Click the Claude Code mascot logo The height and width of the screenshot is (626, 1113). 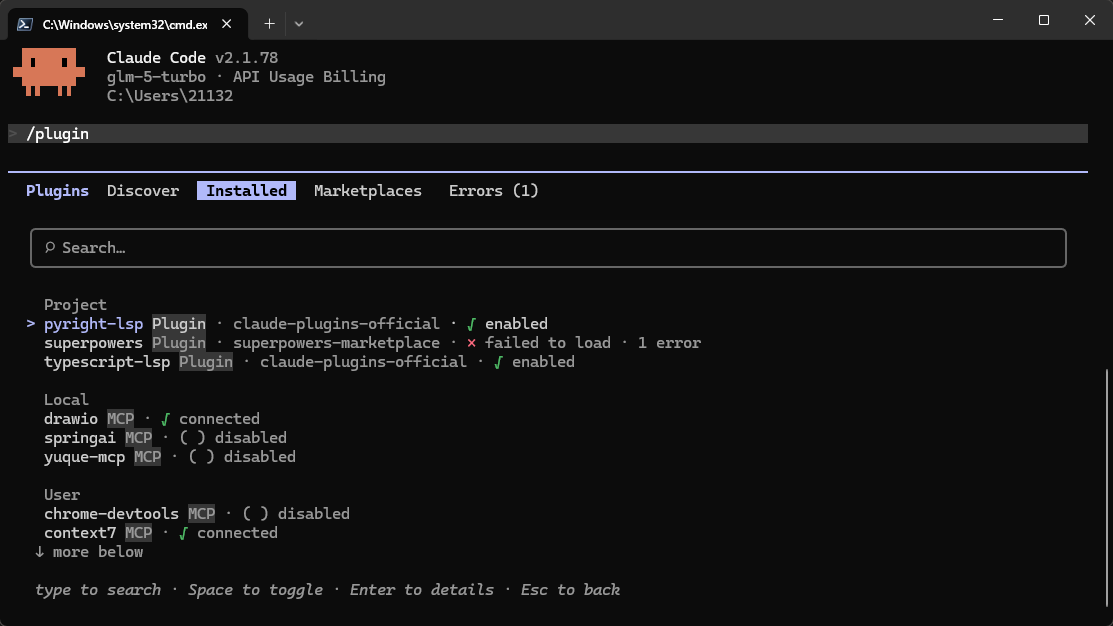tap(49, 72)
